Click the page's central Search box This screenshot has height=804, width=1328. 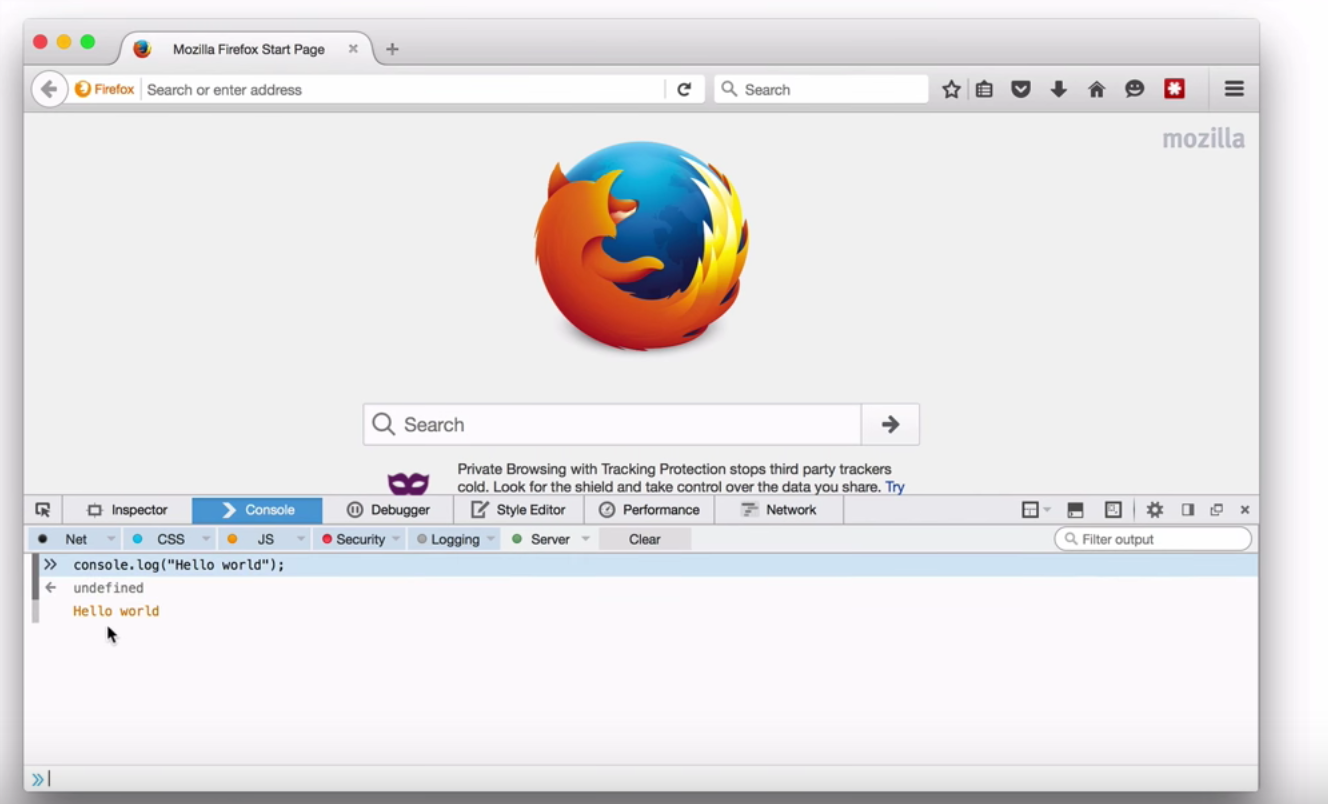(612, 425)
